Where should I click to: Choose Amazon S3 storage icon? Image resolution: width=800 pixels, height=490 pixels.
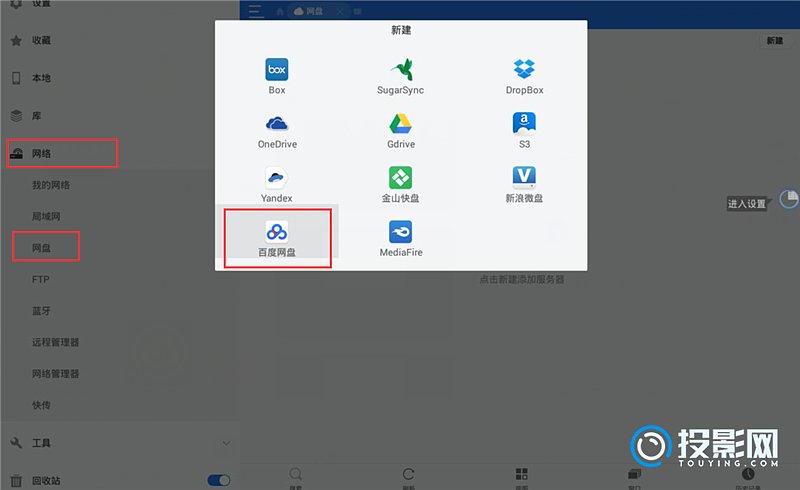[x=524, y=124]
